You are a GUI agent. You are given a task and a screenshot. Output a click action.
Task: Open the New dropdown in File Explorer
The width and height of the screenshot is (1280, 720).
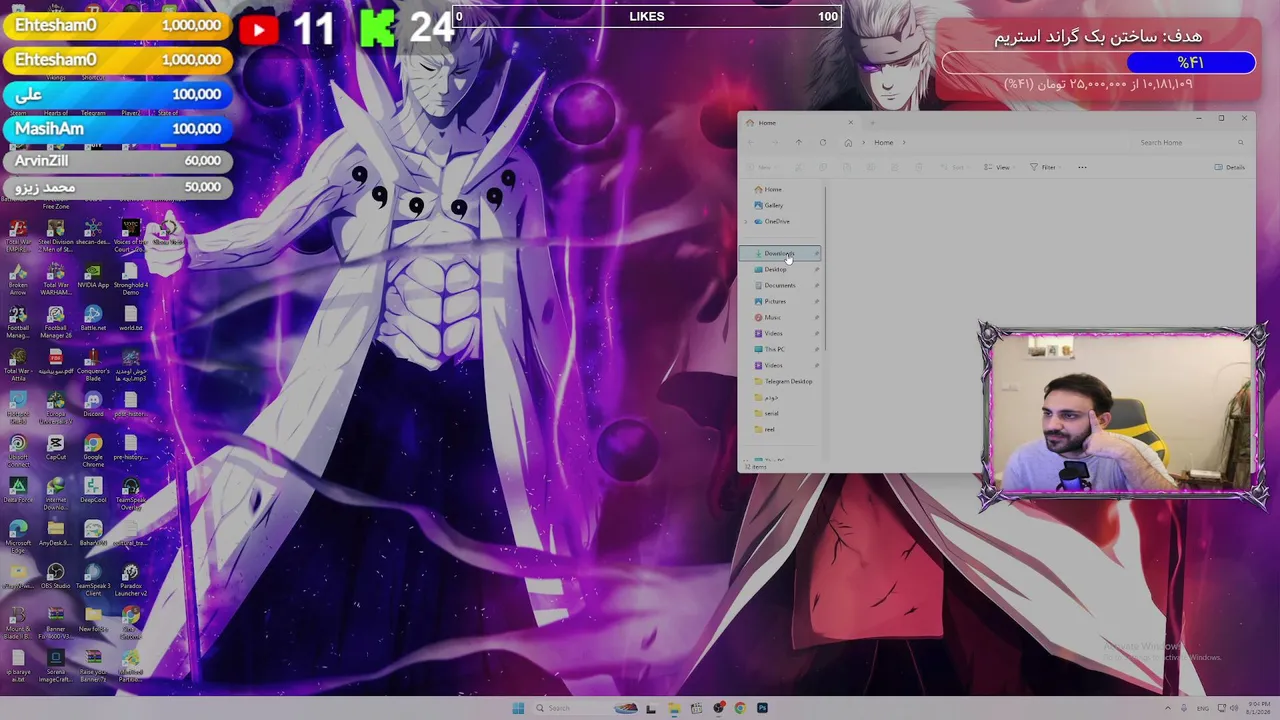(x=761, y=167)
